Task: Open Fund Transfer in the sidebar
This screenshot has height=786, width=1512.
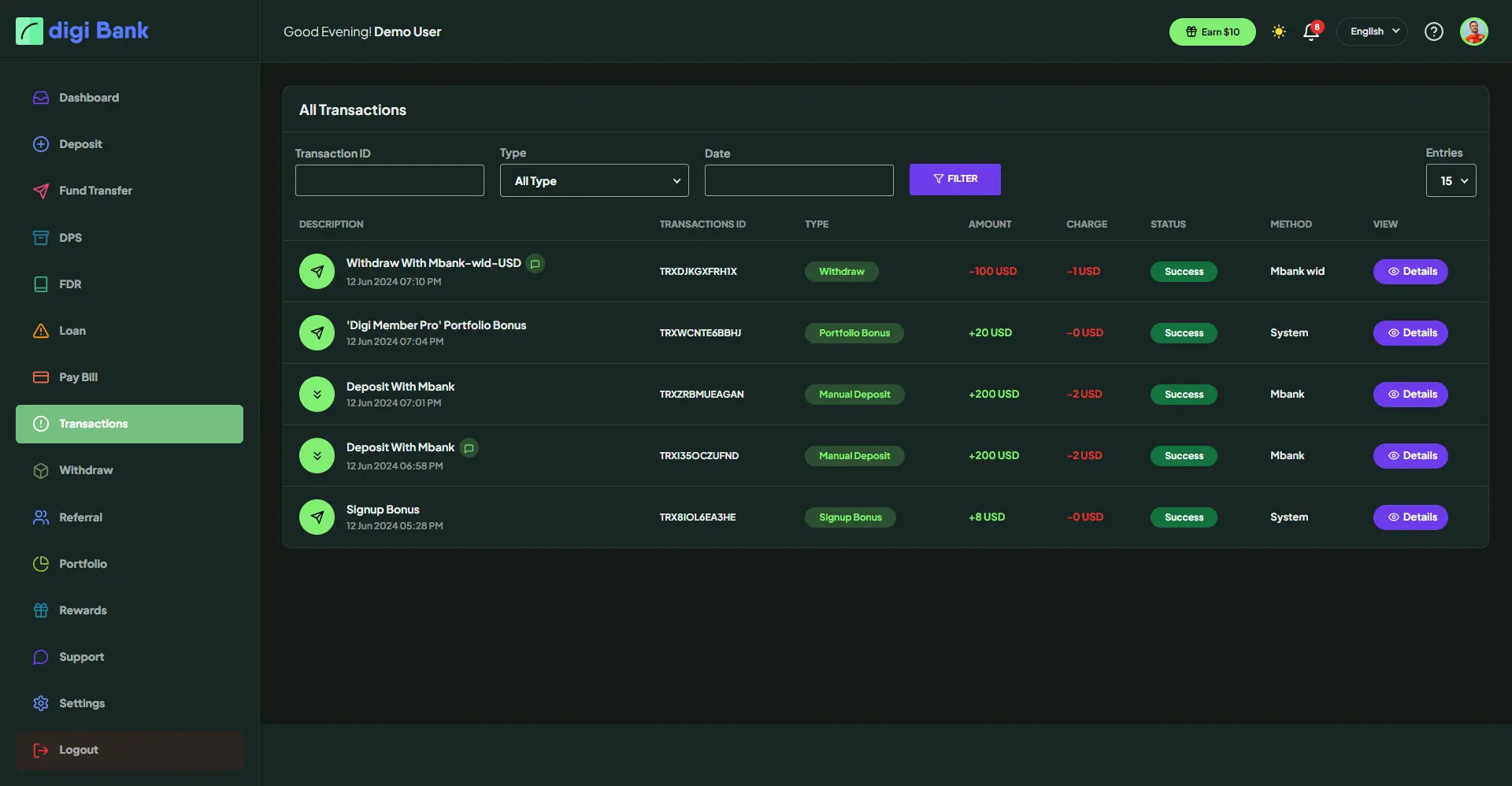Action: tap(129, 191)
